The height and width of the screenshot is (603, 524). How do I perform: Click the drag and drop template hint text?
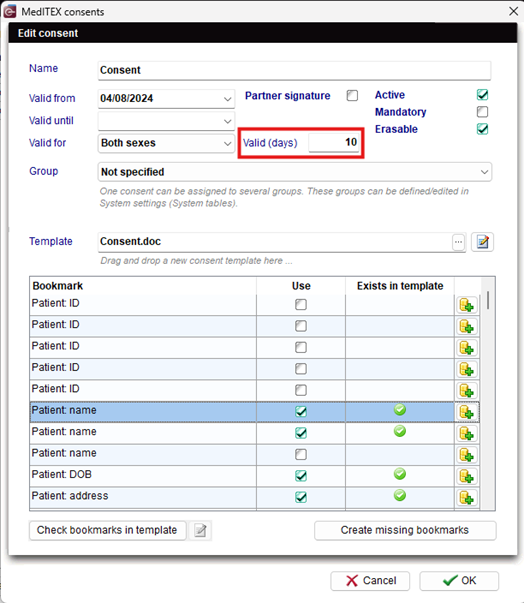[x=196, y=261]
